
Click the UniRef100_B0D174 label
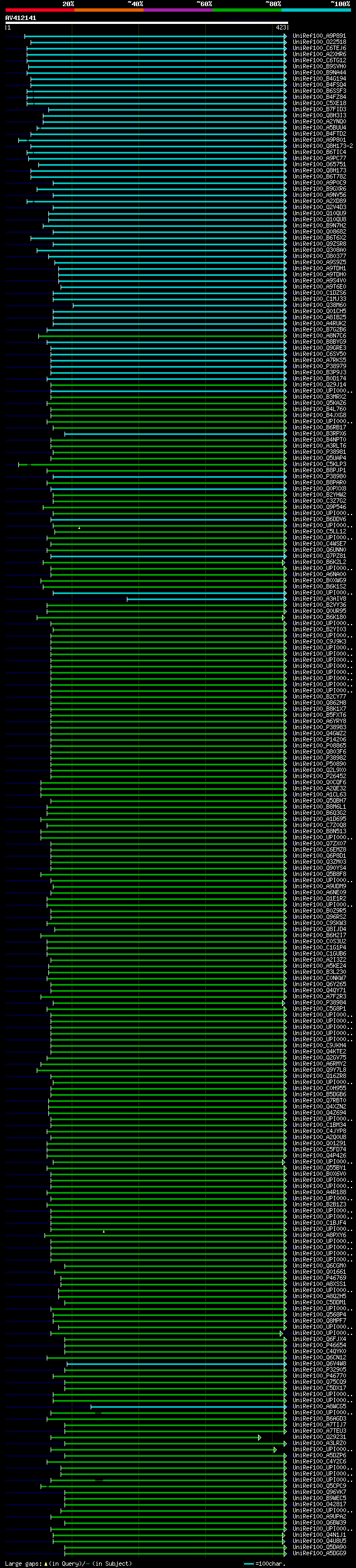tap(319, 379)
